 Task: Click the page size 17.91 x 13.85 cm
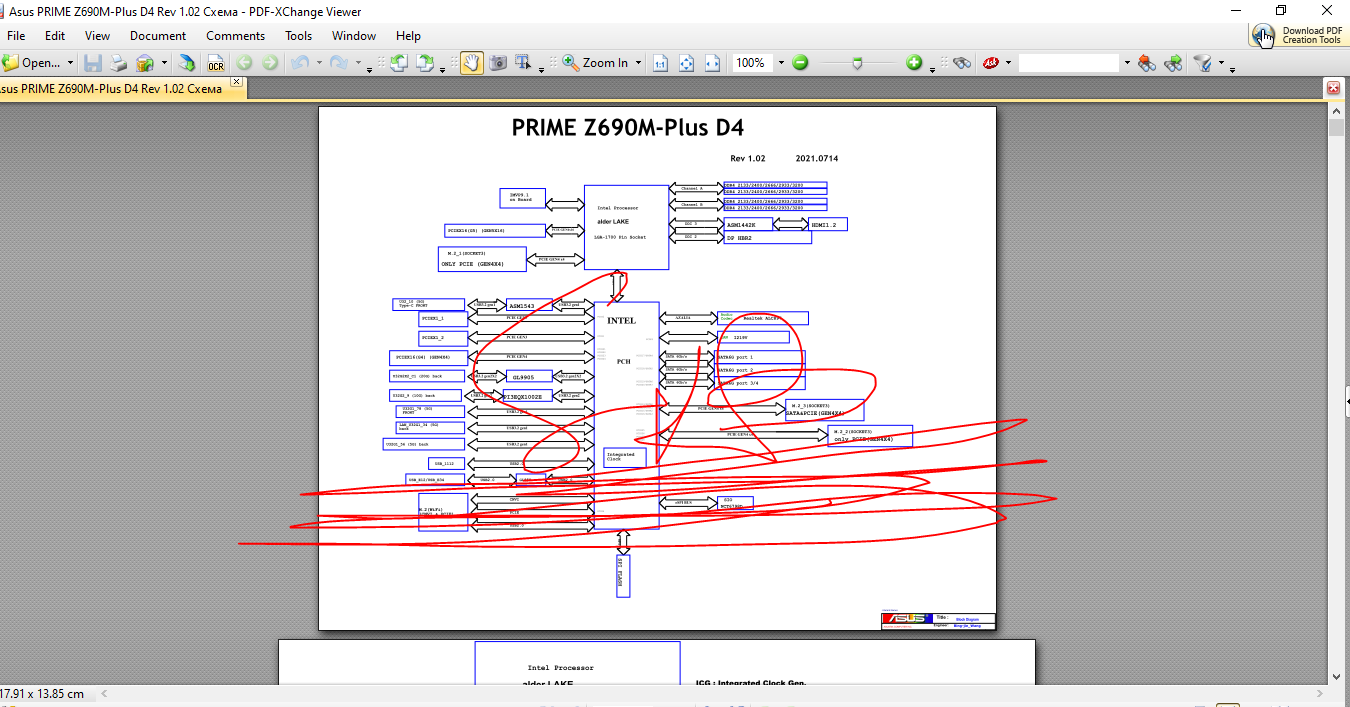[42, 694]
